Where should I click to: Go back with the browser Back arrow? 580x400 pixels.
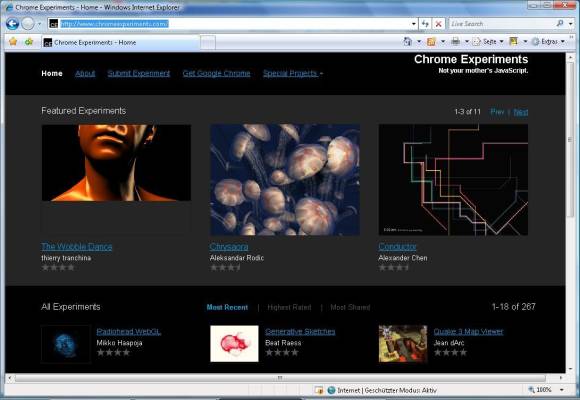click(x=12, y=24)
